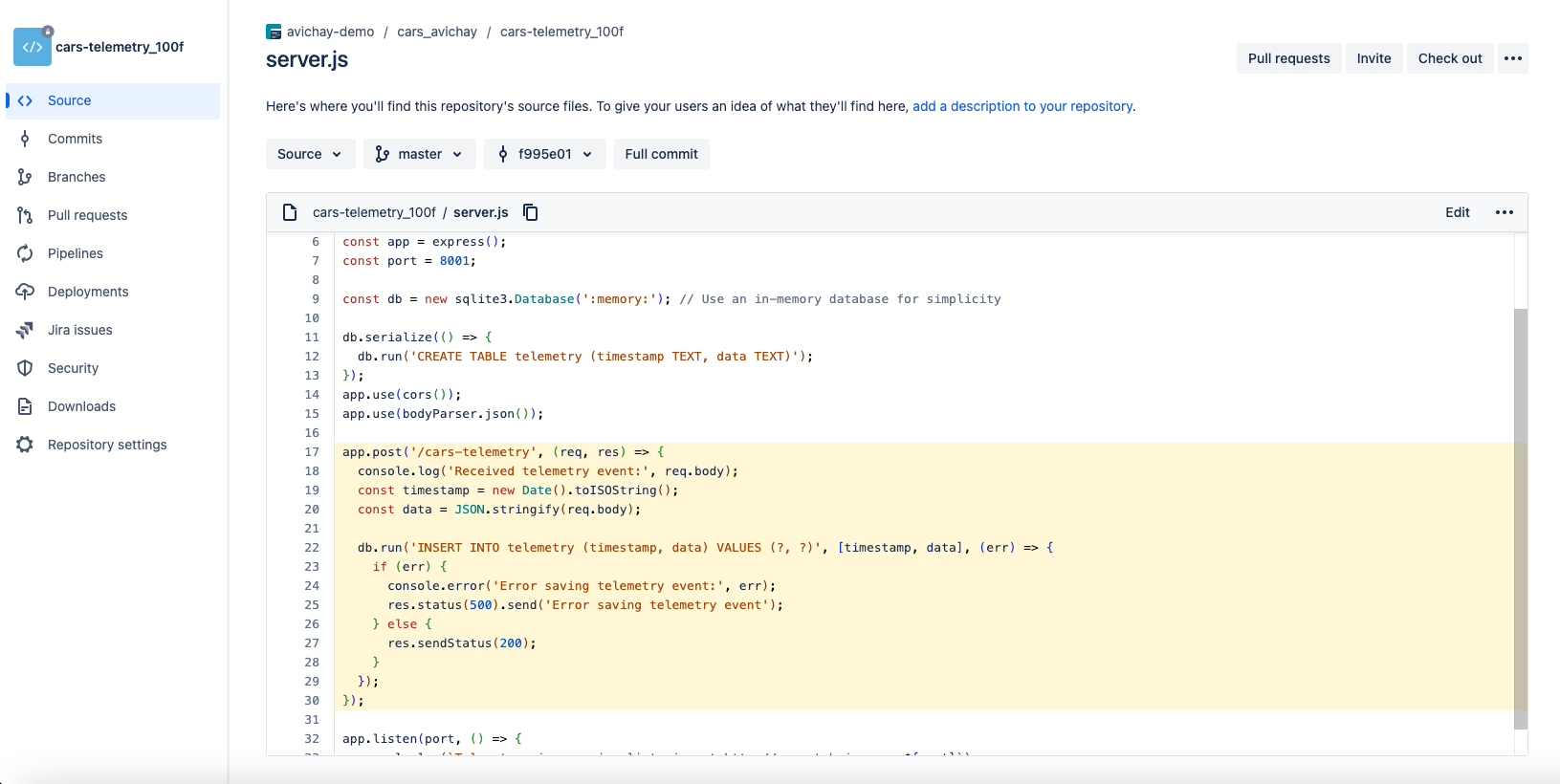Open Downloads in the sidebar
1560x784 pixels.
[x=81, y=406]
